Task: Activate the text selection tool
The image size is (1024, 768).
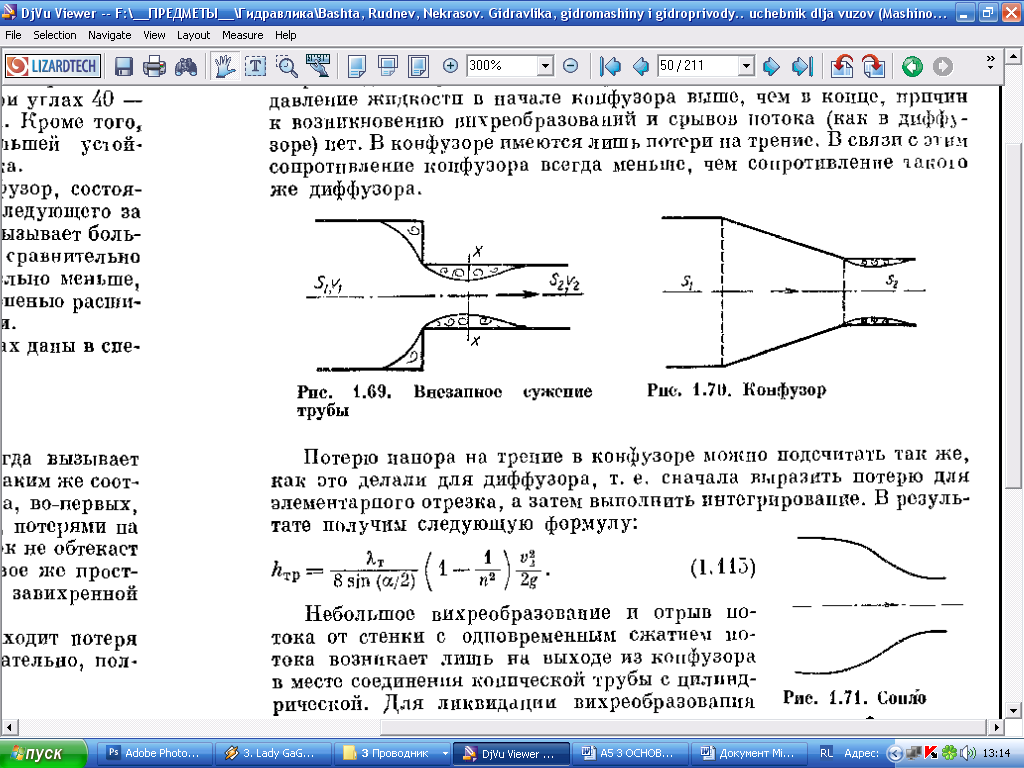Action: pyautogui.click(x=256, y=66)
